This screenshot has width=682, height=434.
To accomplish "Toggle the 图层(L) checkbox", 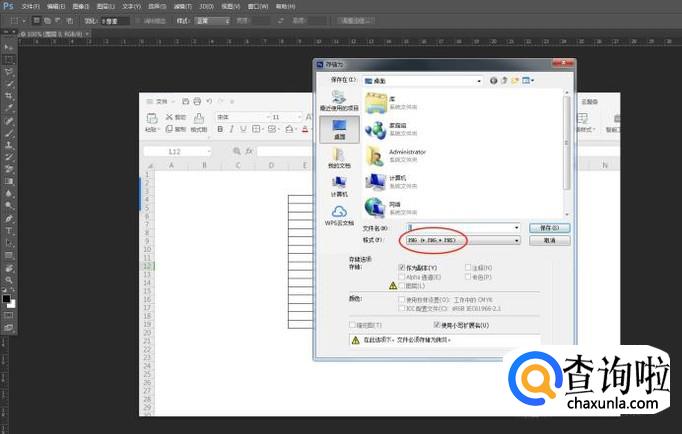I will pos(402,286).
